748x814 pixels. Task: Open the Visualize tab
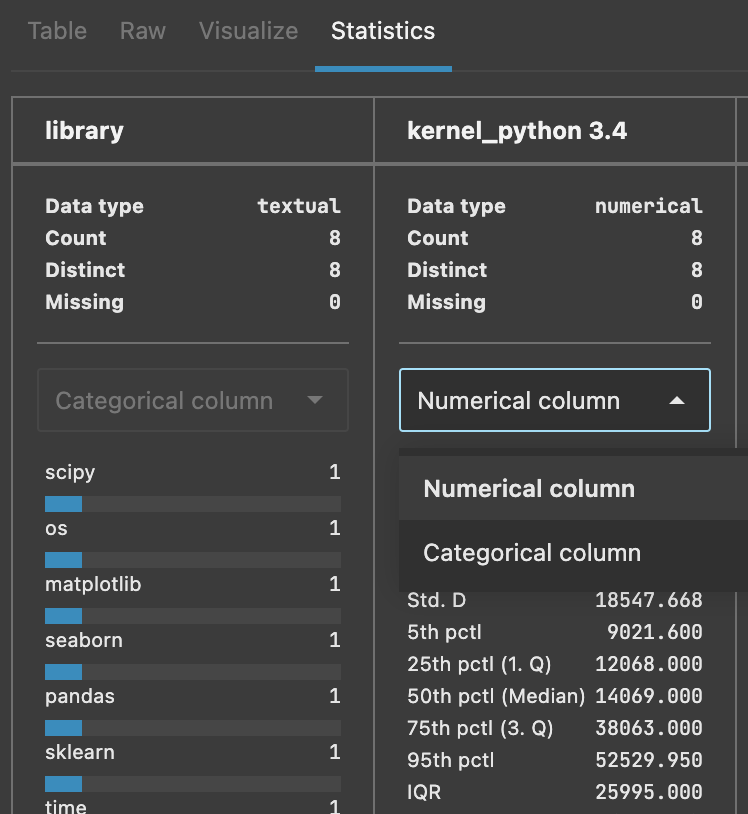[x=247, y=31]
